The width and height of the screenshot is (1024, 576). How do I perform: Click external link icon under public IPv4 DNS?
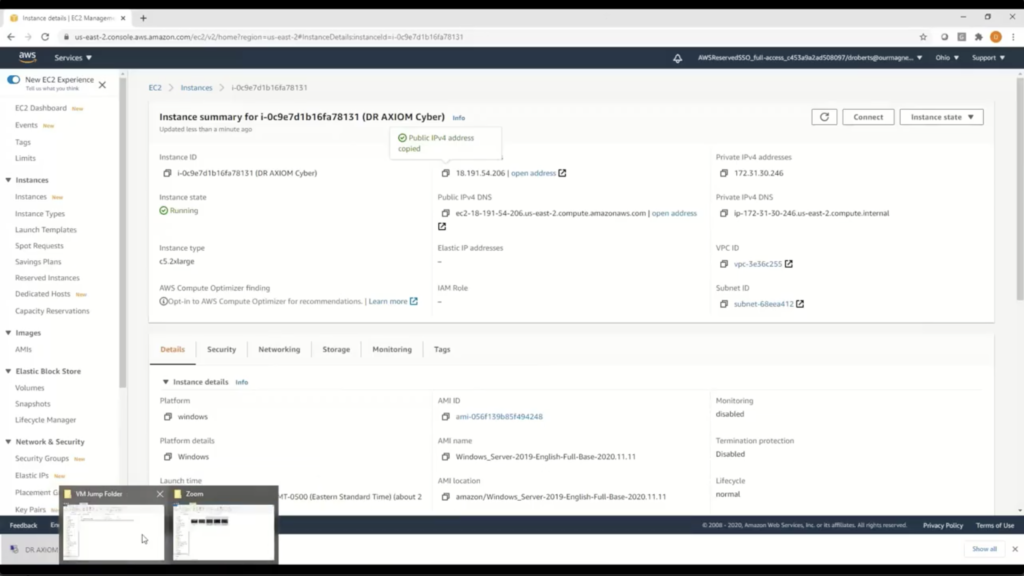pyautogui.click(x=442, y=227)
